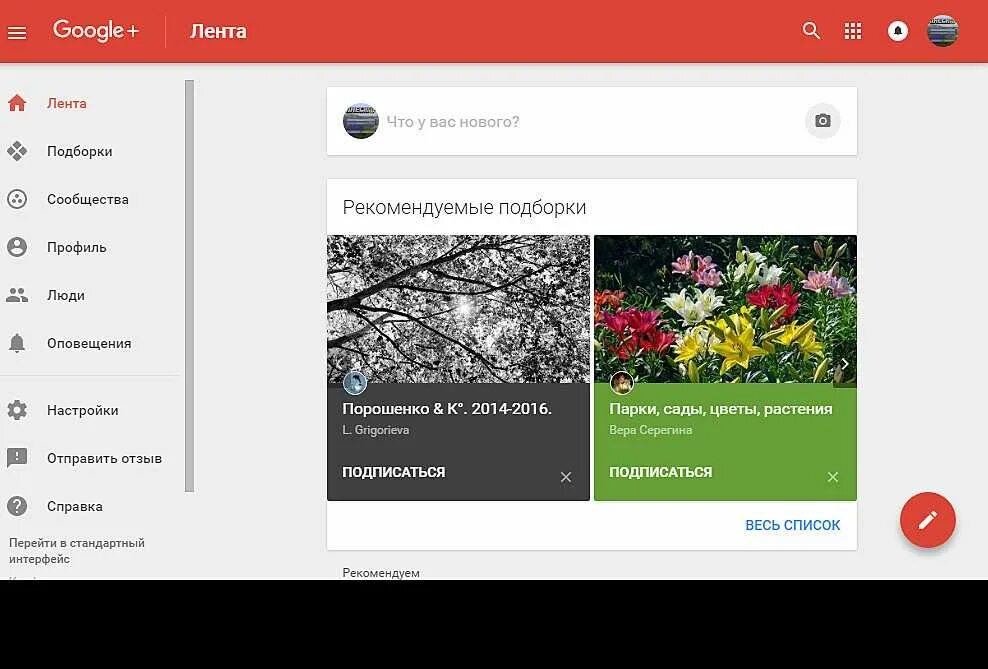Click the Рекомендуемые подборки heading
The height and width of the screenshot is (669, 988).
click(x=464, y=207)
